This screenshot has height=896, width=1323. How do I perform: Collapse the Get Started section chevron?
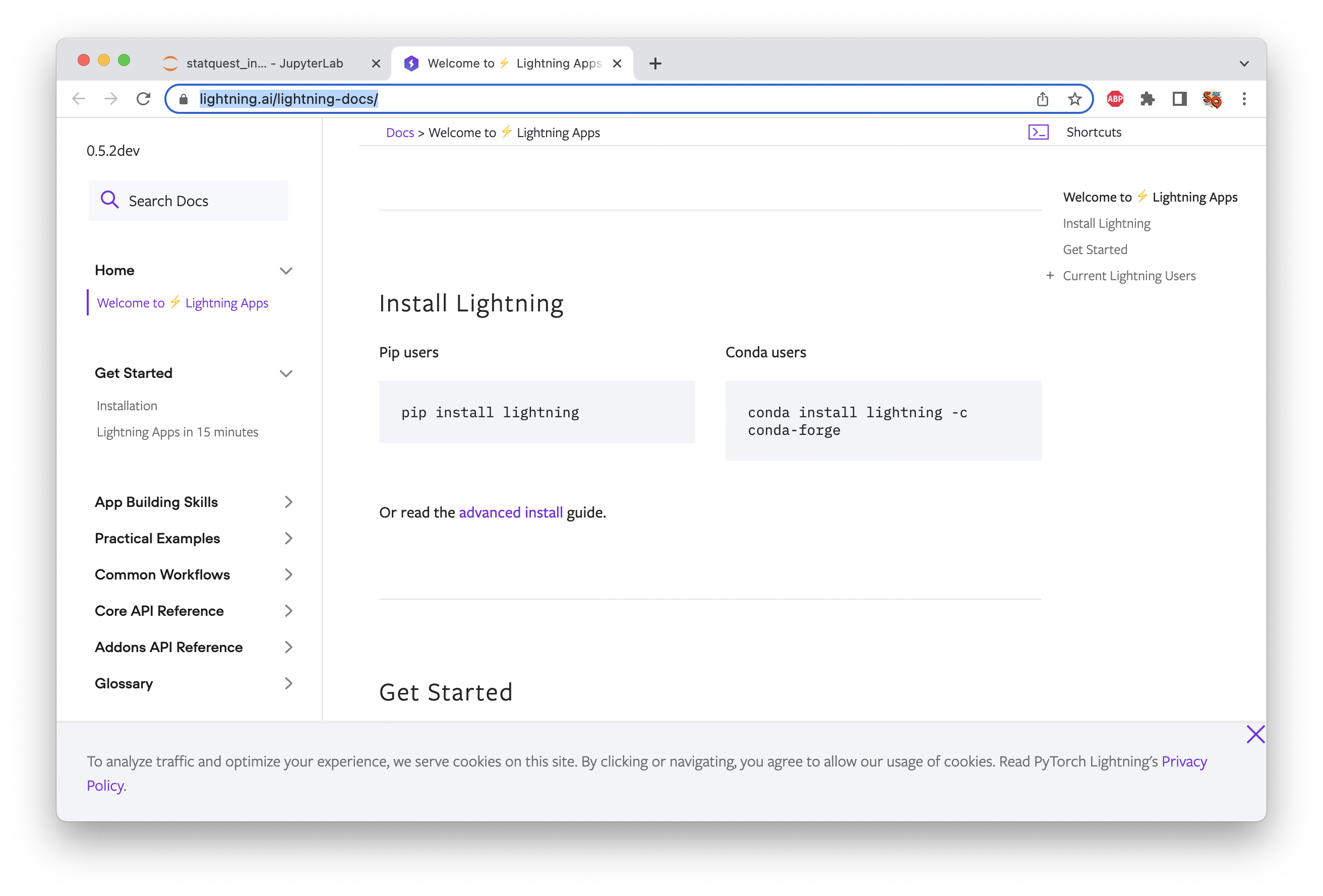pyautogui.click(x=286, y=373)
